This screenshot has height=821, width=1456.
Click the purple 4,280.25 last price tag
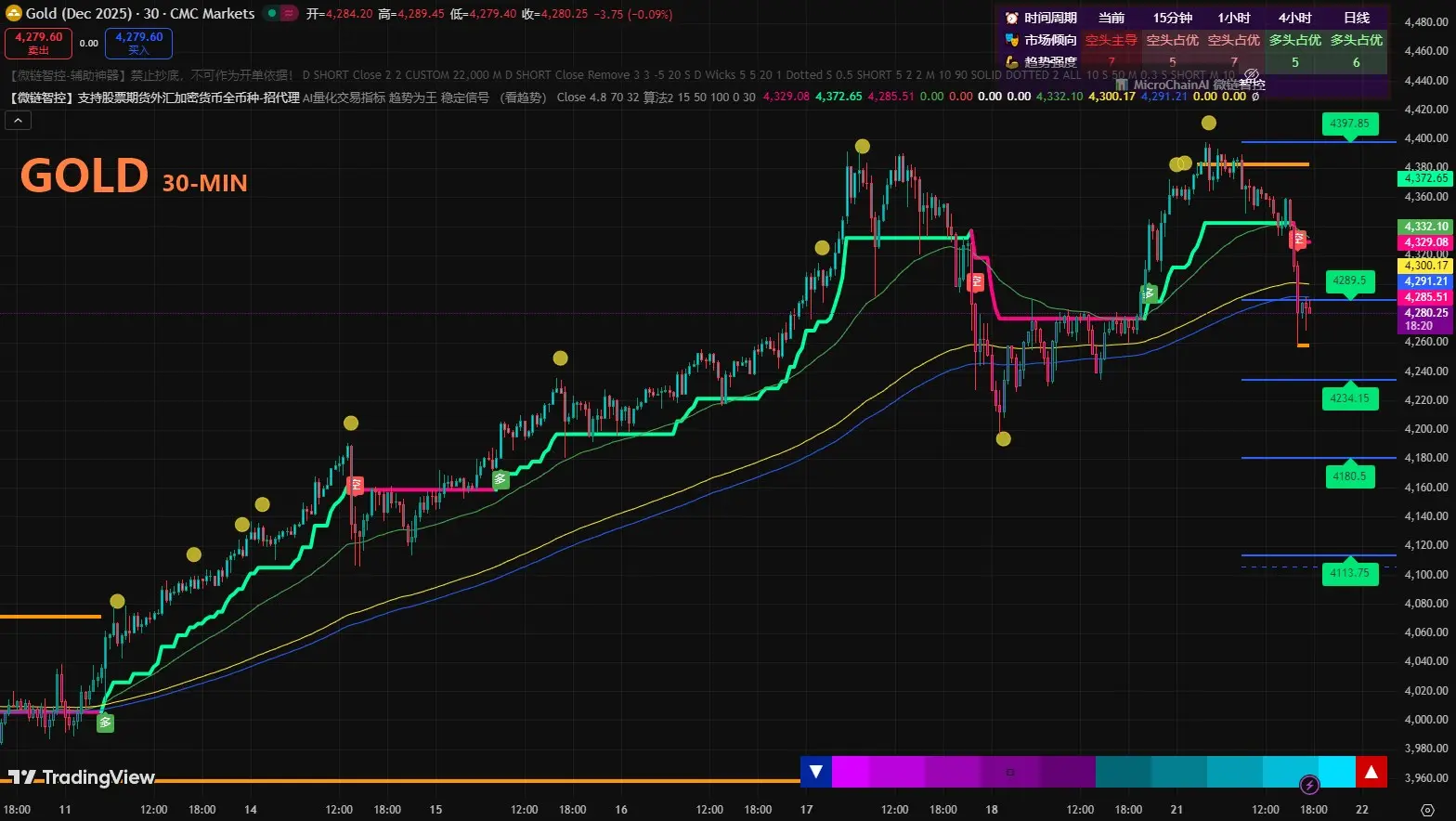pyautogui.click(x=1425, y=313)
